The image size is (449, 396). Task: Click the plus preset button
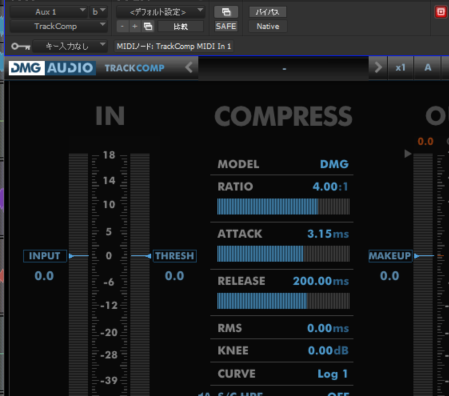coord(135,26)
